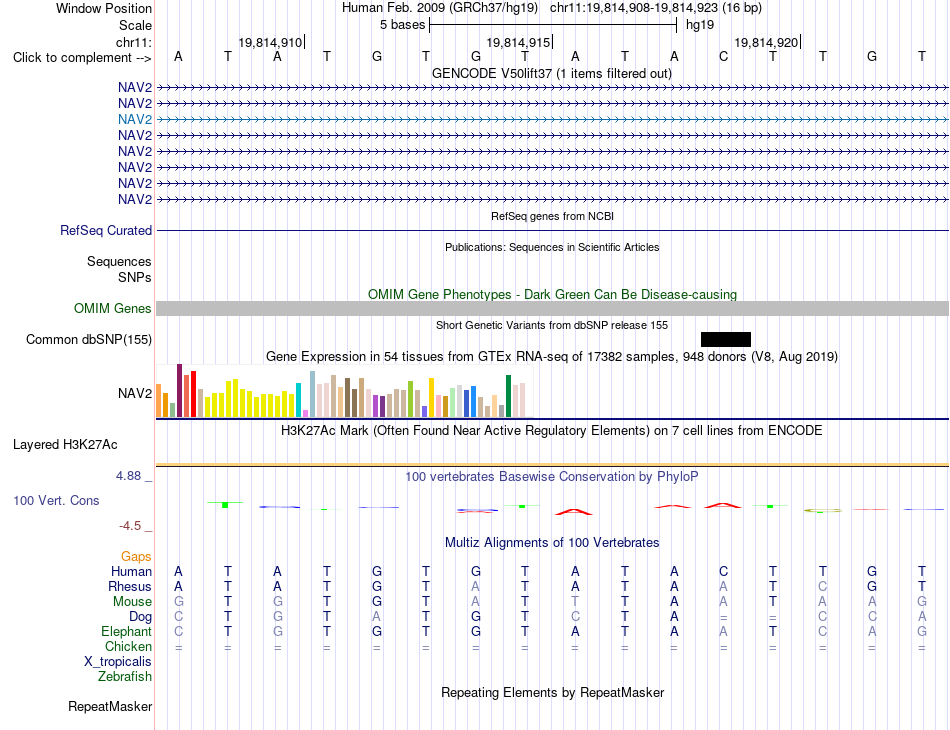Select the Rhesus species label
Image resolution: width=950 pixels, height=730 pixels.
point(130,586)
